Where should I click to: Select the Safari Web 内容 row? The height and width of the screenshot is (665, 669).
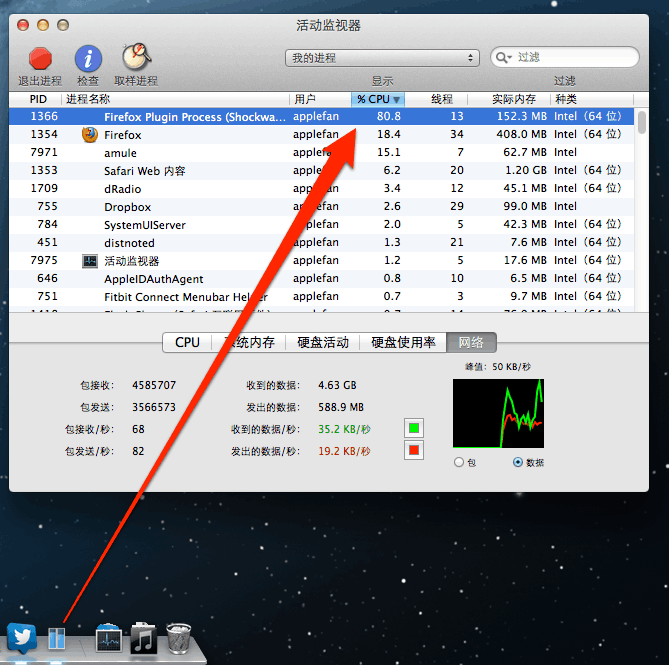point(322,171)
